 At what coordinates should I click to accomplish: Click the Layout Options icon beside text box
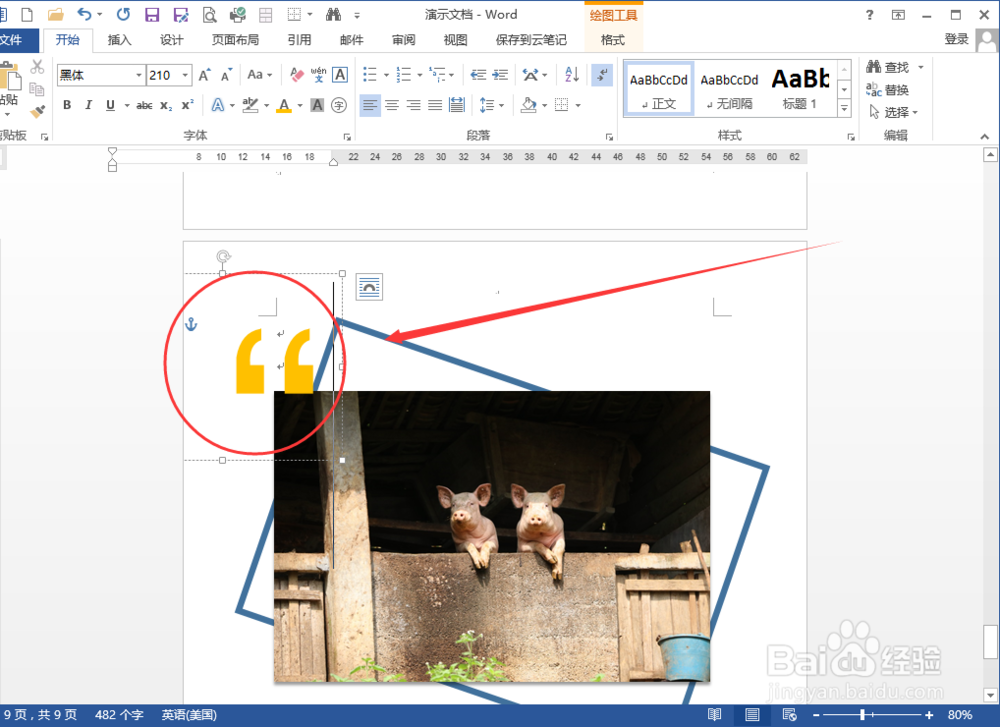point(369,287)
